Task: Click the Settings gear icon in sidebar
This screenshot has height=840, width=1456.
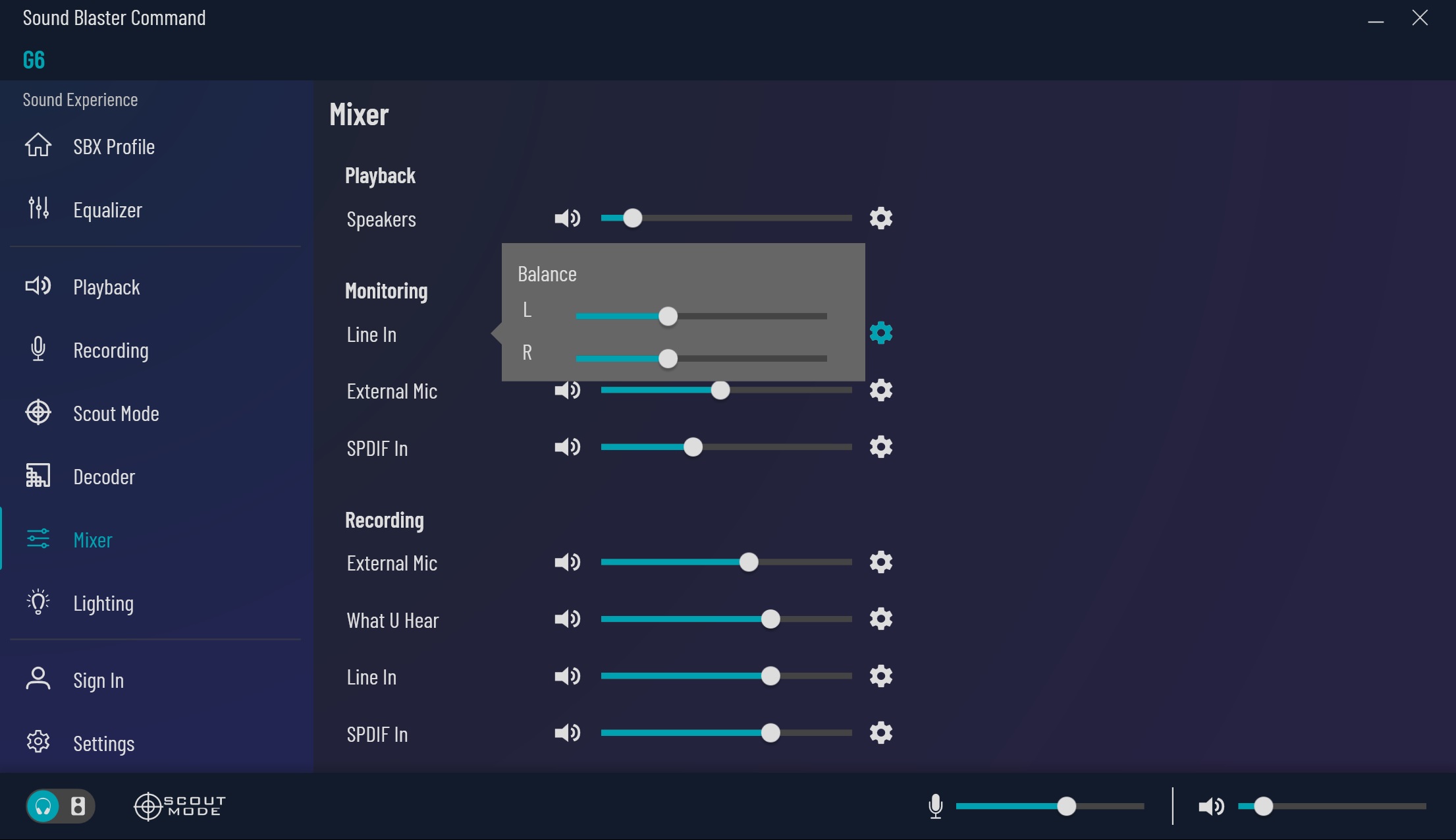Action: (38, 742)
